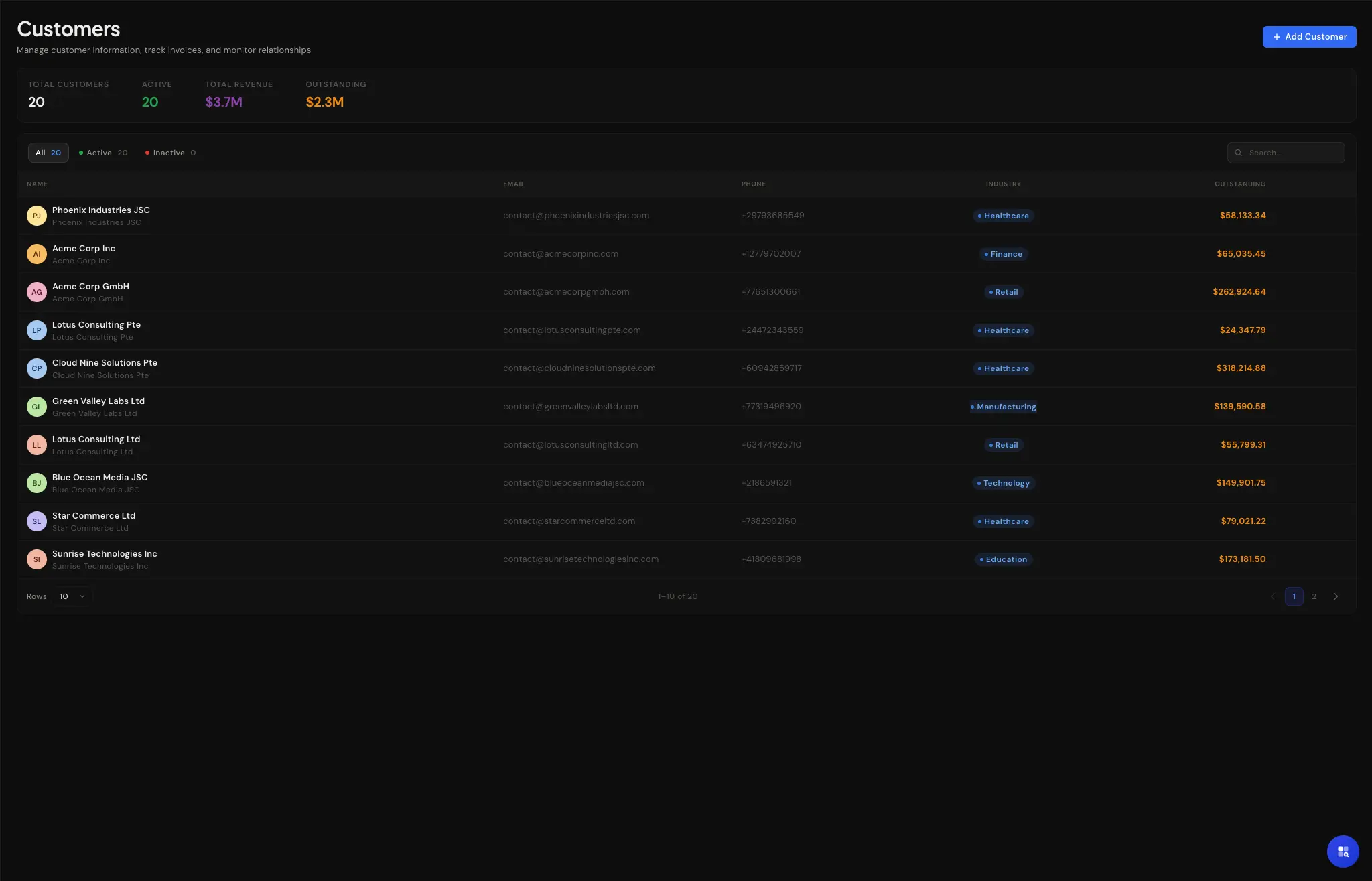This screenshot has height=881, width=1372.
Task: Switch to the All customers filter tab
Action: click(48, 153)
